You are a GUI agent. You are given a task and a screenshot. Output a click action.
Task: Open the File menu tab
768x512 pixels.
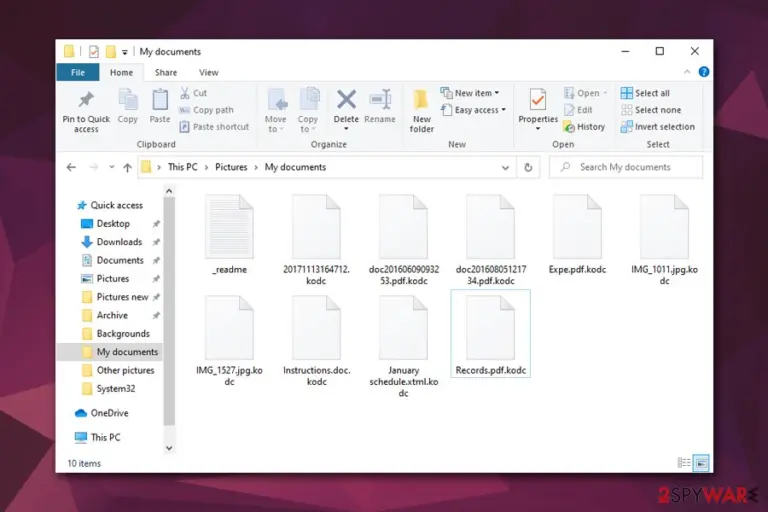pos(78,73)
